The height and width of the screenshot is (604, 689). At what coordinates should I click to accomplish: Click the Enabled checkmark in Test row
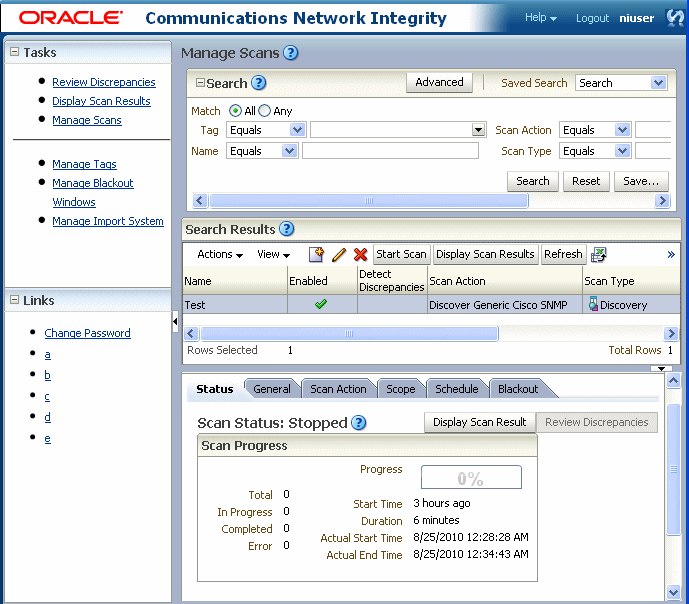coord(321,304)
